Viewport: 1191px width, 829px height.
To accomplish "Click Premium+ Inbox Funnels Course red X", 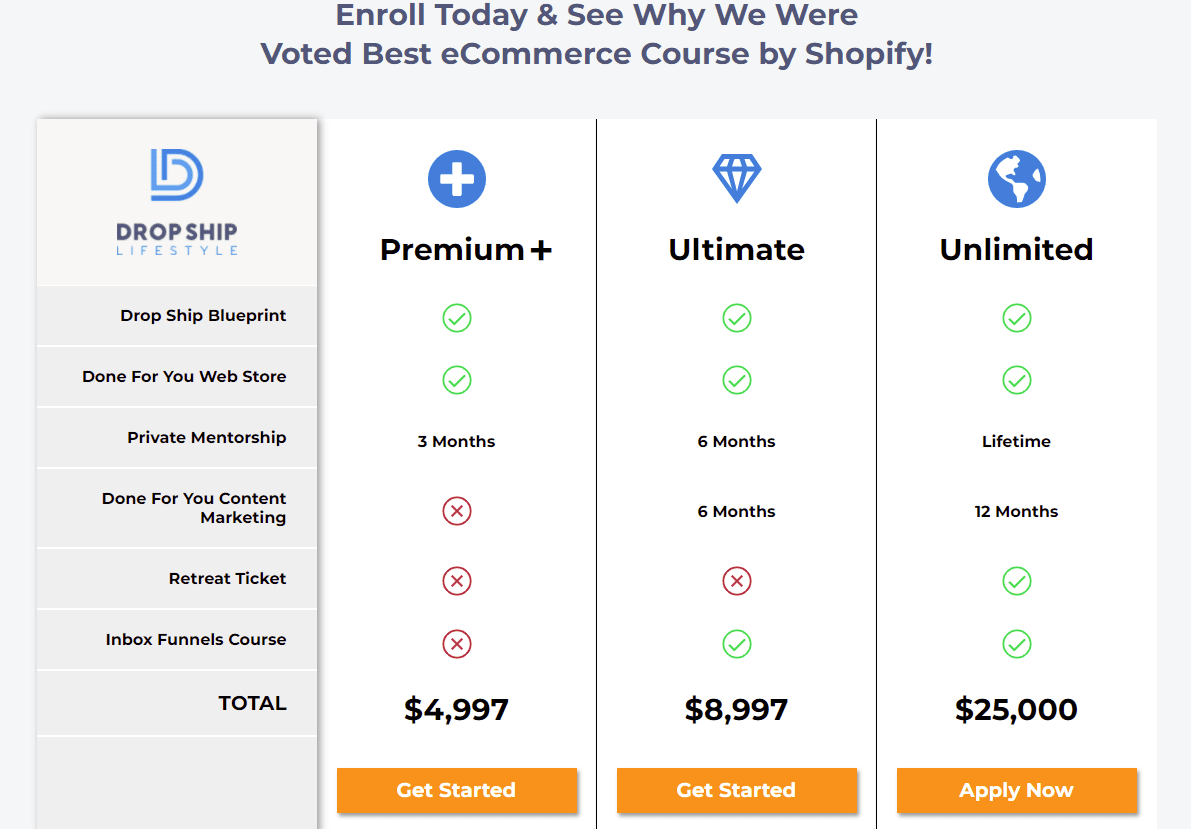I will [456, 644].
